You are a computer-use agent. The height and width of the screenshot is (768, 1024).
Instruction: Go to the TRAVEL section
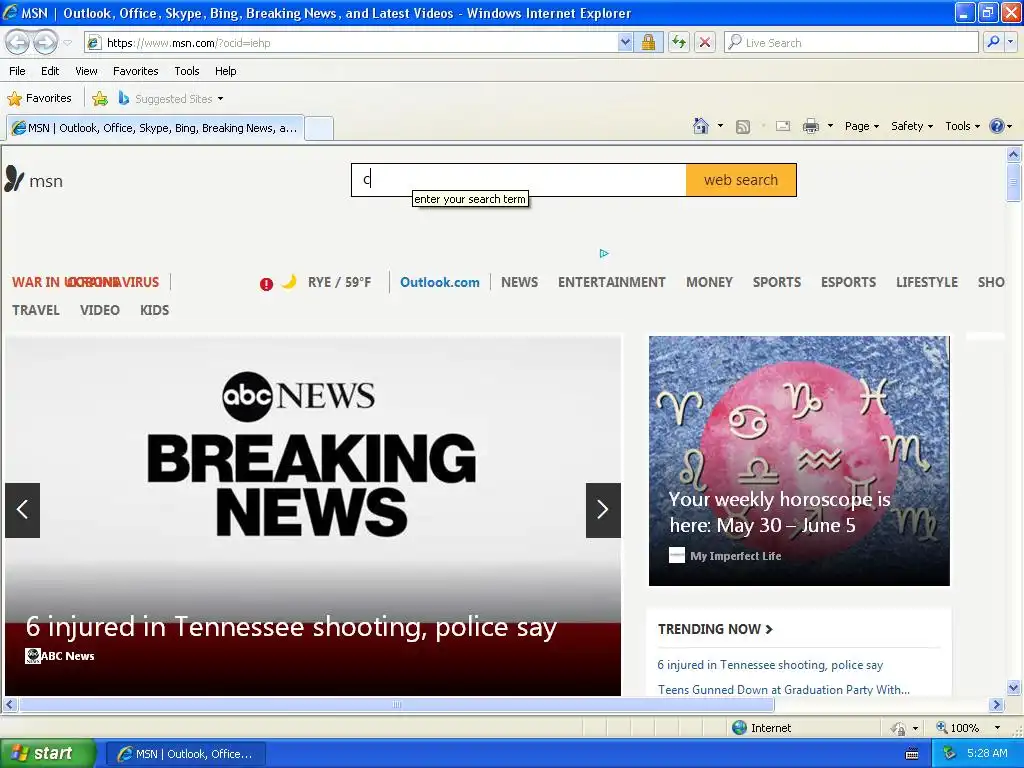point(36,310)
